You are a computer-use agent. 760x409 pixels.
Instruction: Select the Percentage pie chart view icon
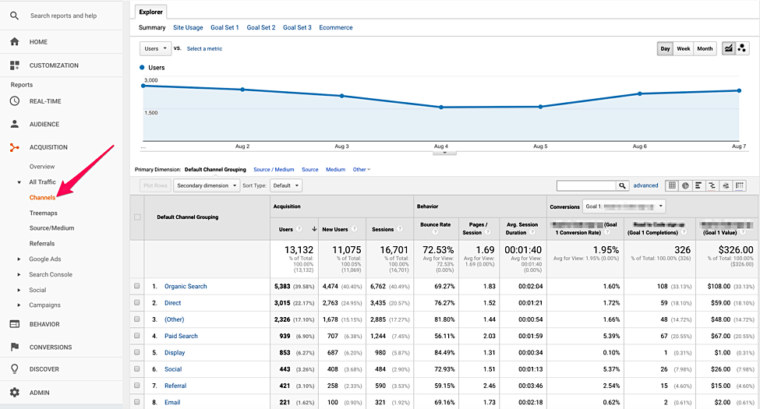(x=685, y=186)
